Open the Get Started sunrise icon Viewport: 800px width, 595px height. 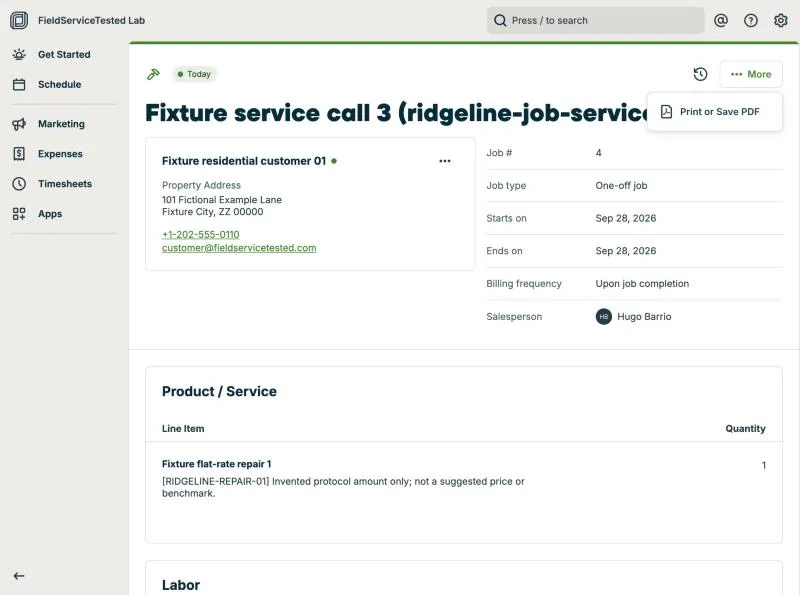pyautogui.click(x=19, y=54)
